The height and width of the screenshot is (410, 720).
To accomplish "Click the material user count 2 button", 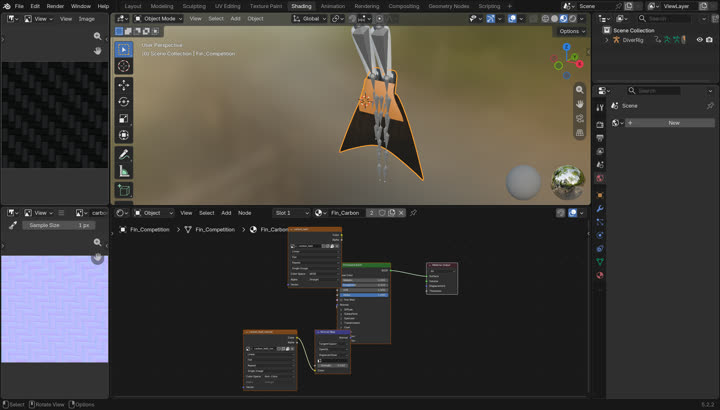I will pyautogui.click(x=371, y=213).
